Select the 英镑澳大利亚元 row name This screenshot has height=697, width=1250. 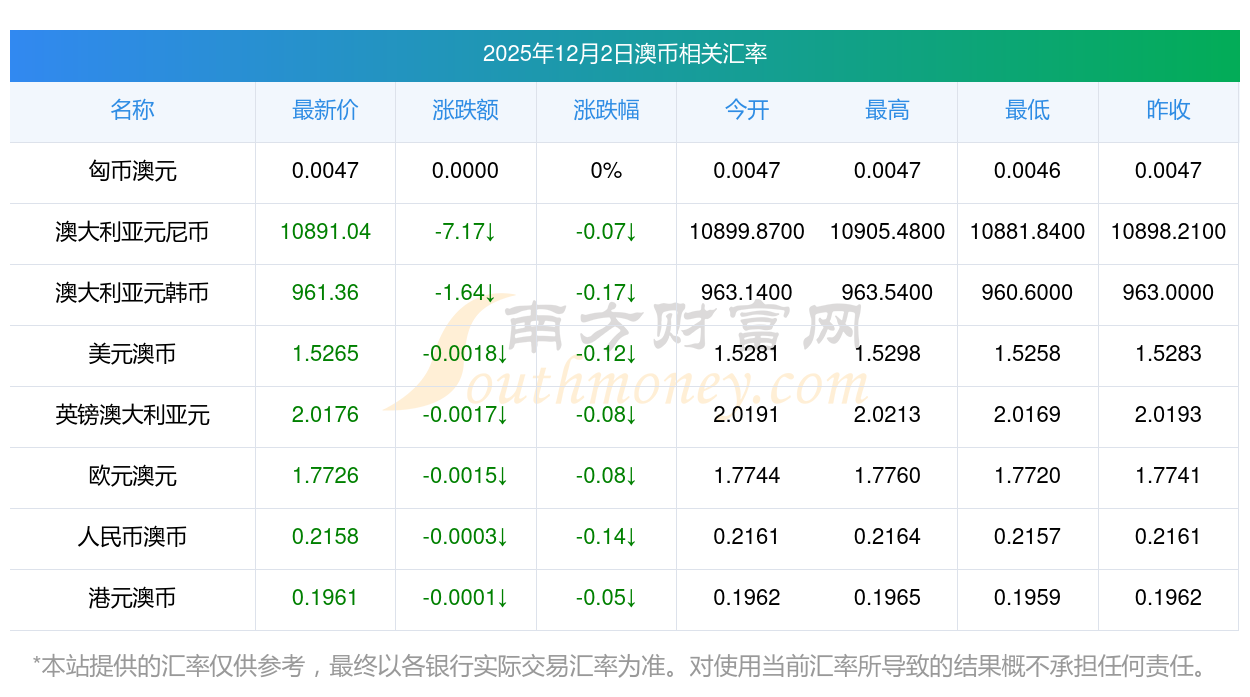pos(132,415)
